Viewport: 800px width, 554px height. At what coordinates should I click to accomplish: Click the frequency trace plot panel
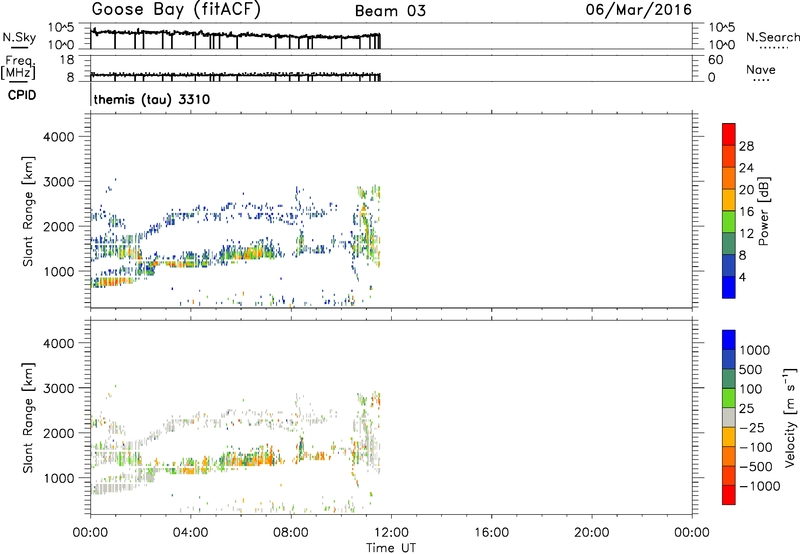(391, 68)
